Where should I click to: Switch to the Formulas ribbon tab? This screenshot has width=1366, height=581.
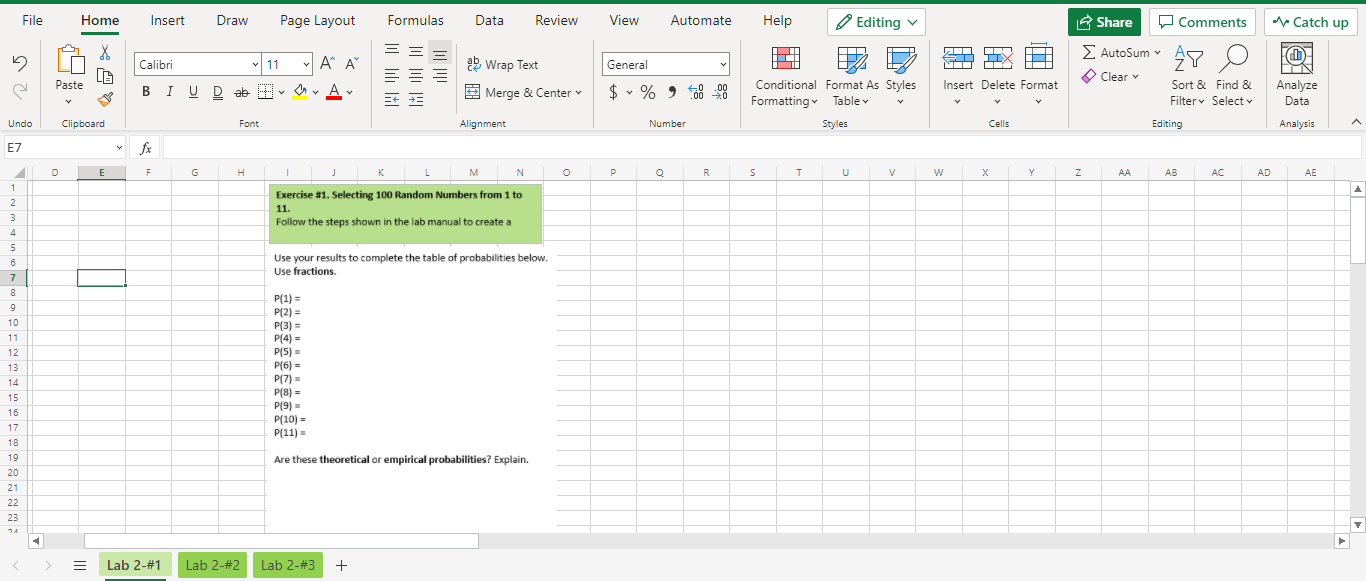coord(415,20)
